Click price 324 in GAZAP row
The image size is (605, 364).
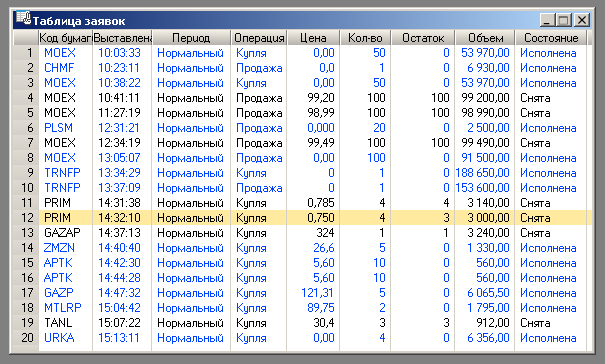tap(325, 233)
